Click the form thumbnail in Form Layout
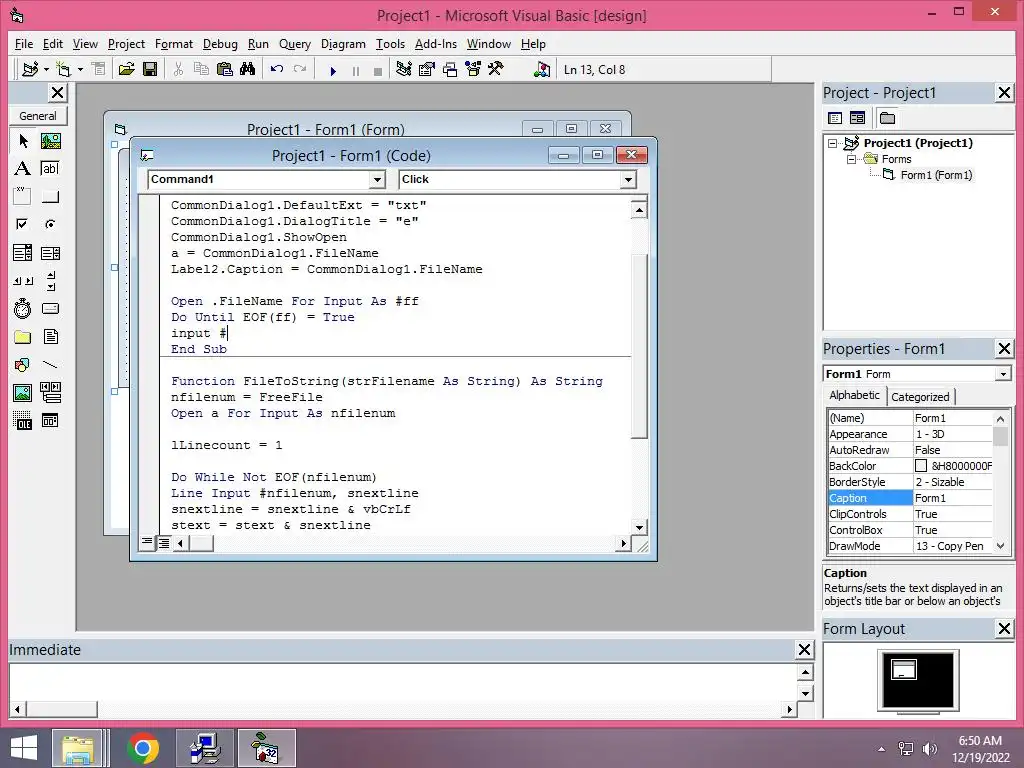1024x768 pixels. [904, 670]
